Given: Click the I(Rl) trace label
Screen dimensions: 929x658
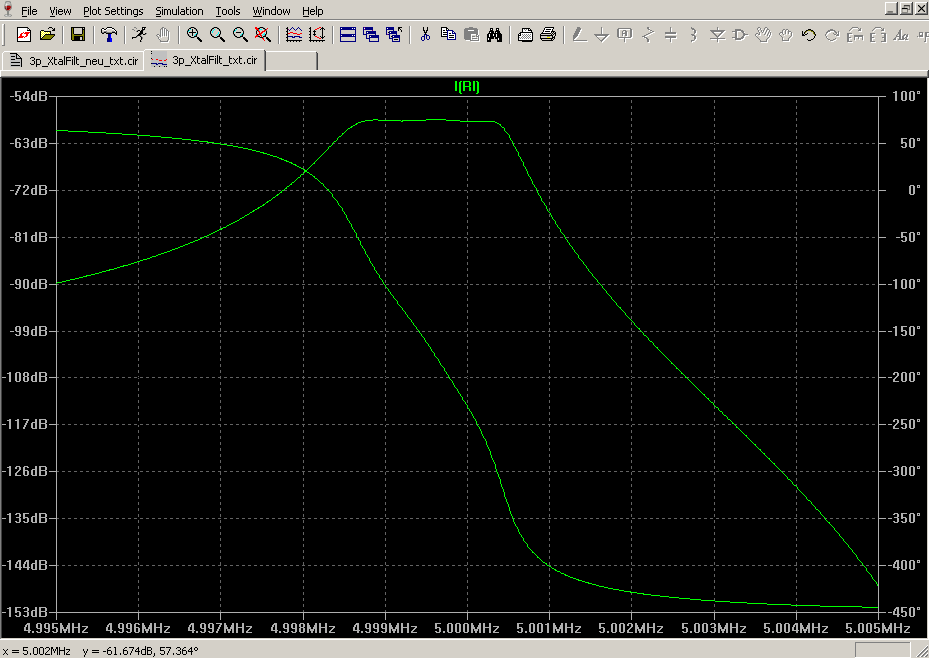Looking at the screenshot, I should 467,86.
